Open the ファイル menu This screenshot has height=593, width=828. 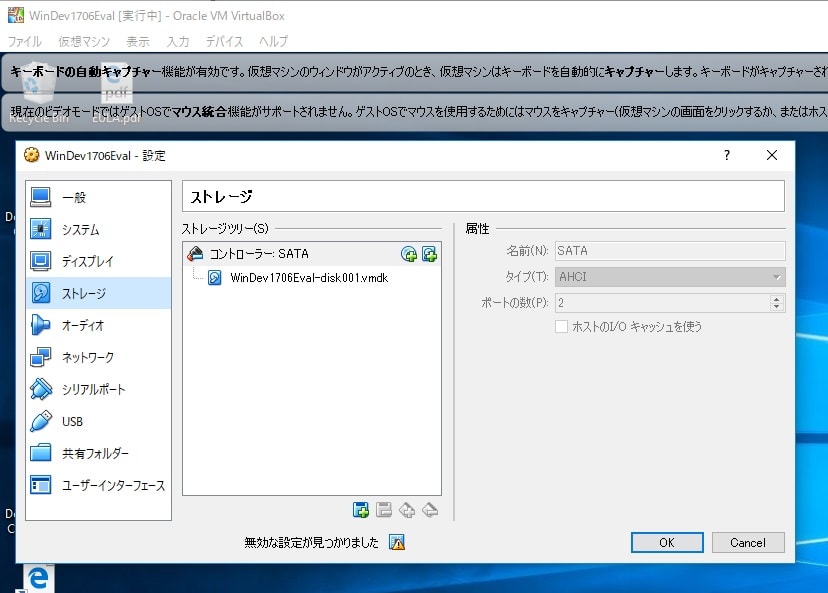[x=24, y=41]
